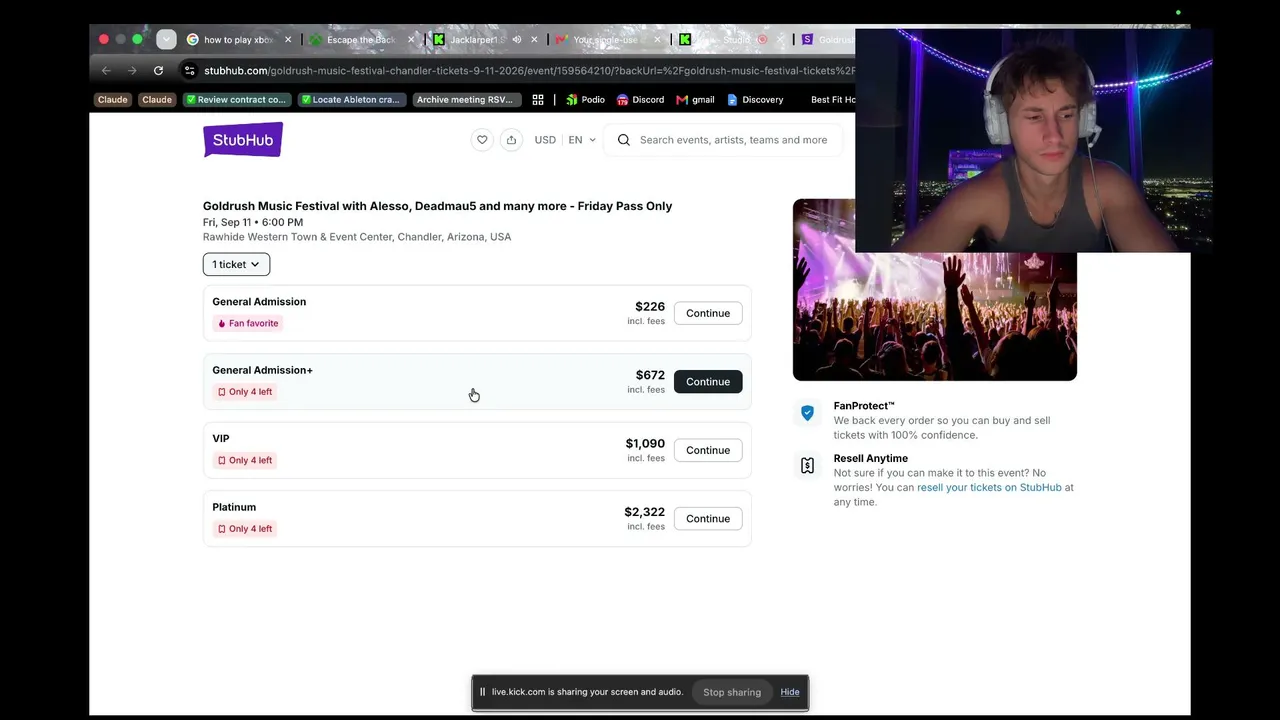
Task: Click the 'Fri, Sep 11 • 6:00 PM' date text
Action: [x=253, y=222]
